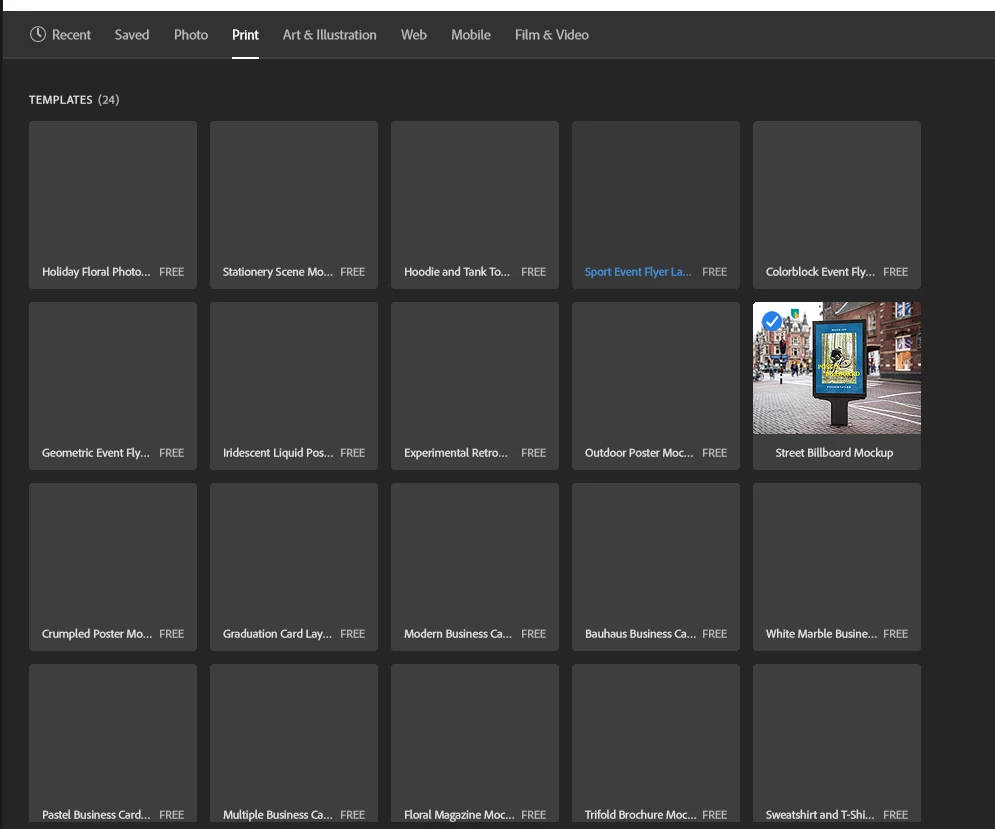
Task: Pick the White Marble Busine... template
Action: [x=836, y=567]
